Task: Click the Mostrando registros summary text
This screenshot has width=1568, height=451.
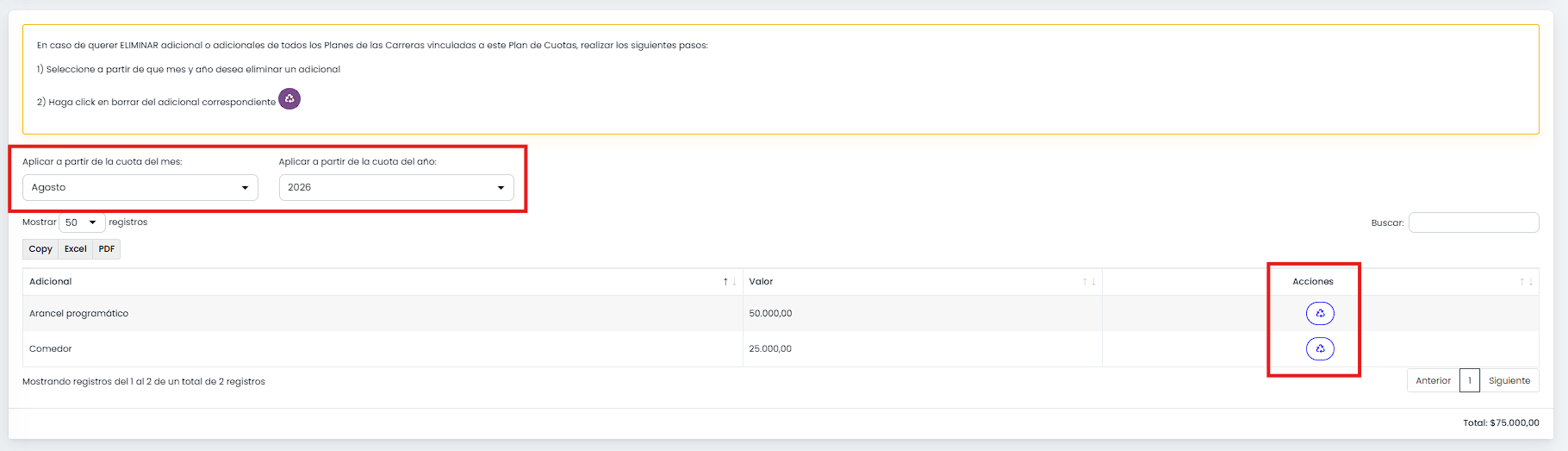Action: point(144,381)
